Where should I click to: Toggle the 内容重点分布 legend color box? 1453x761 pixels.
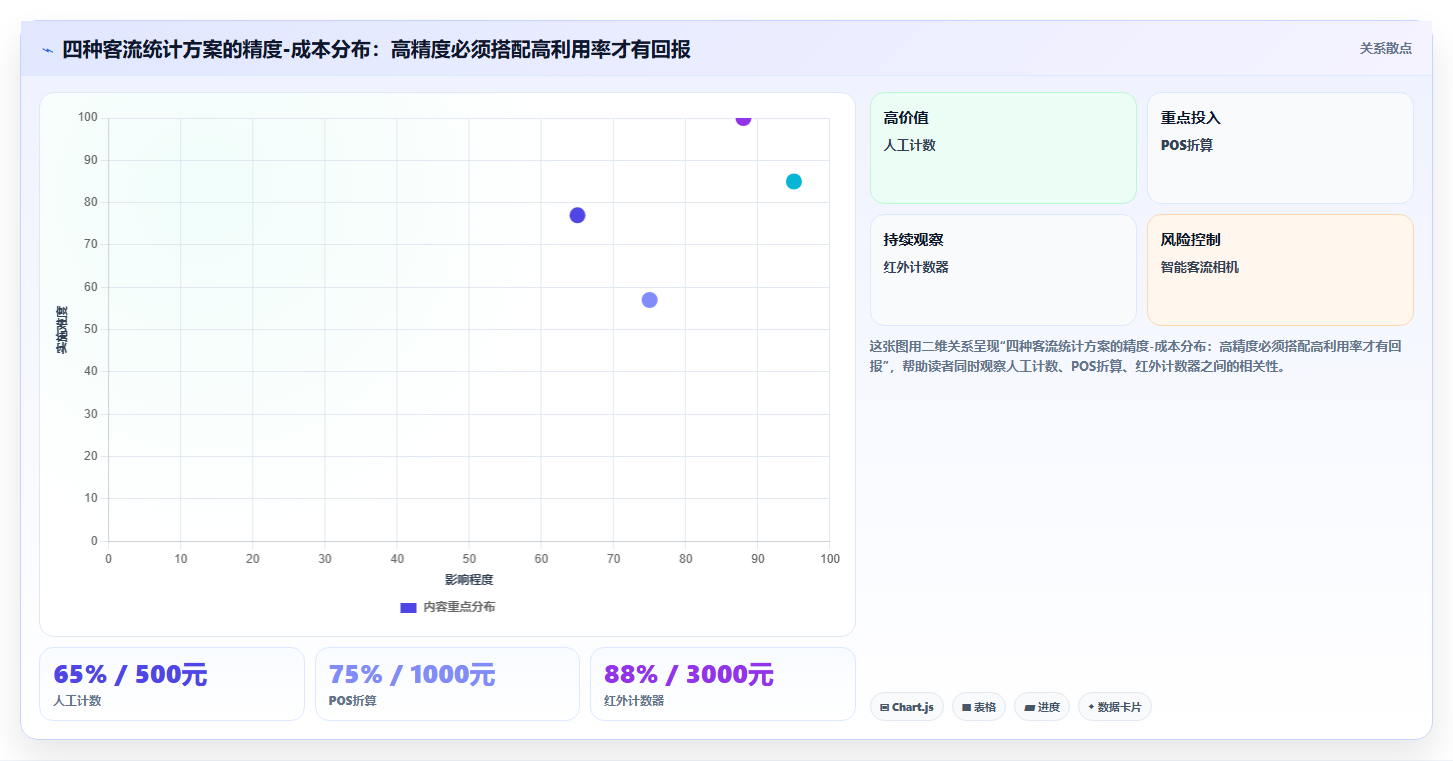pyautogui.click(x=408, y=607)
